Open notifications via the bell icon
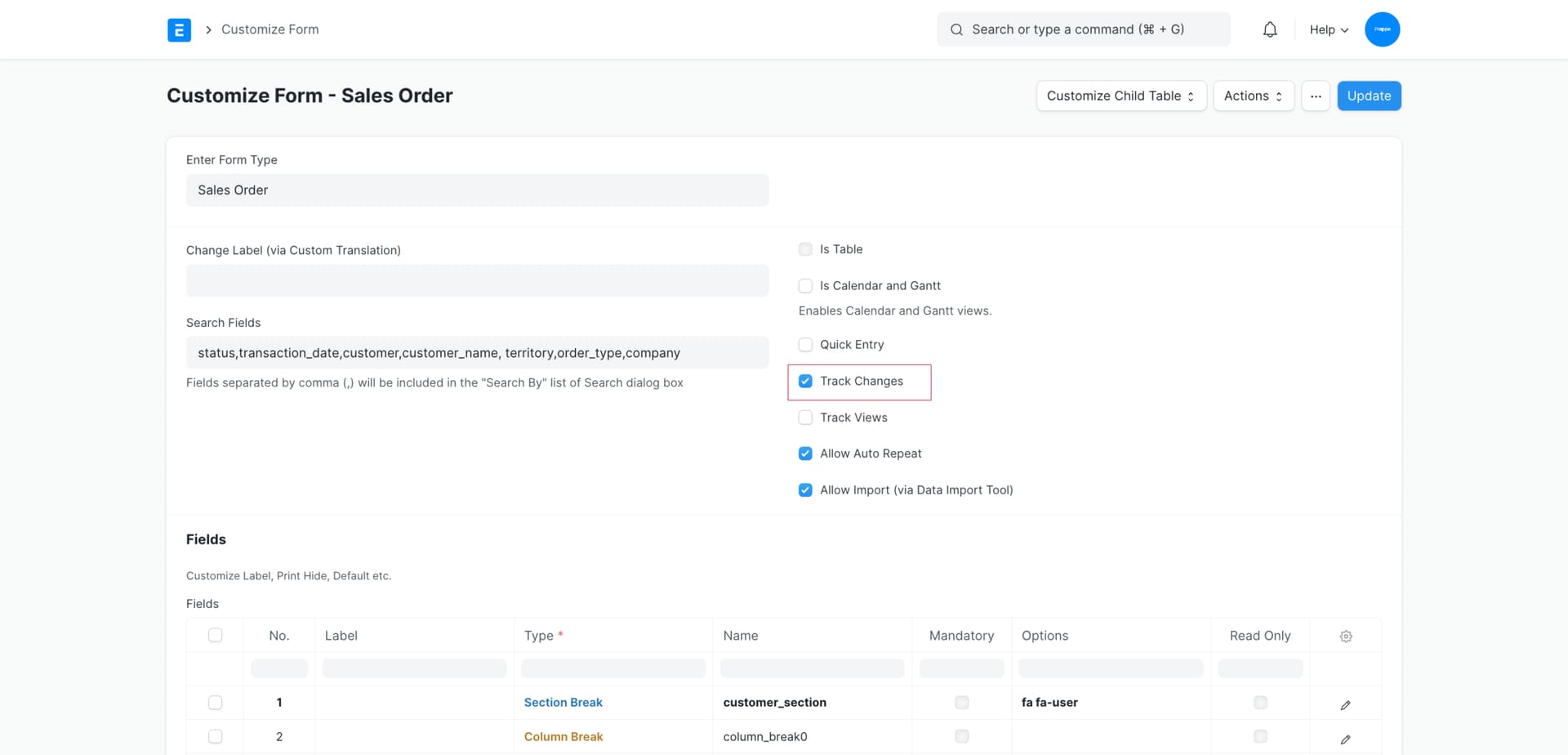1568x755 pixels. [1269, 29]
